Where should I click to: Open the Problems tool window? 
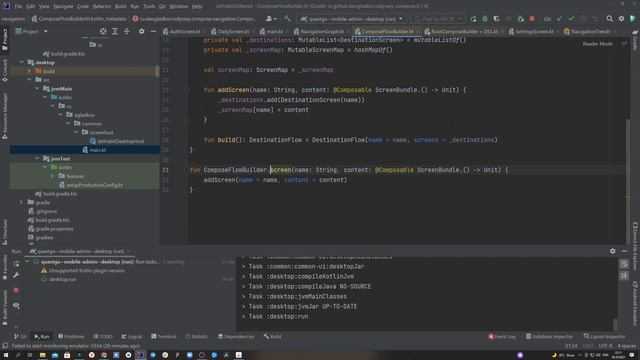pos(71,337)
